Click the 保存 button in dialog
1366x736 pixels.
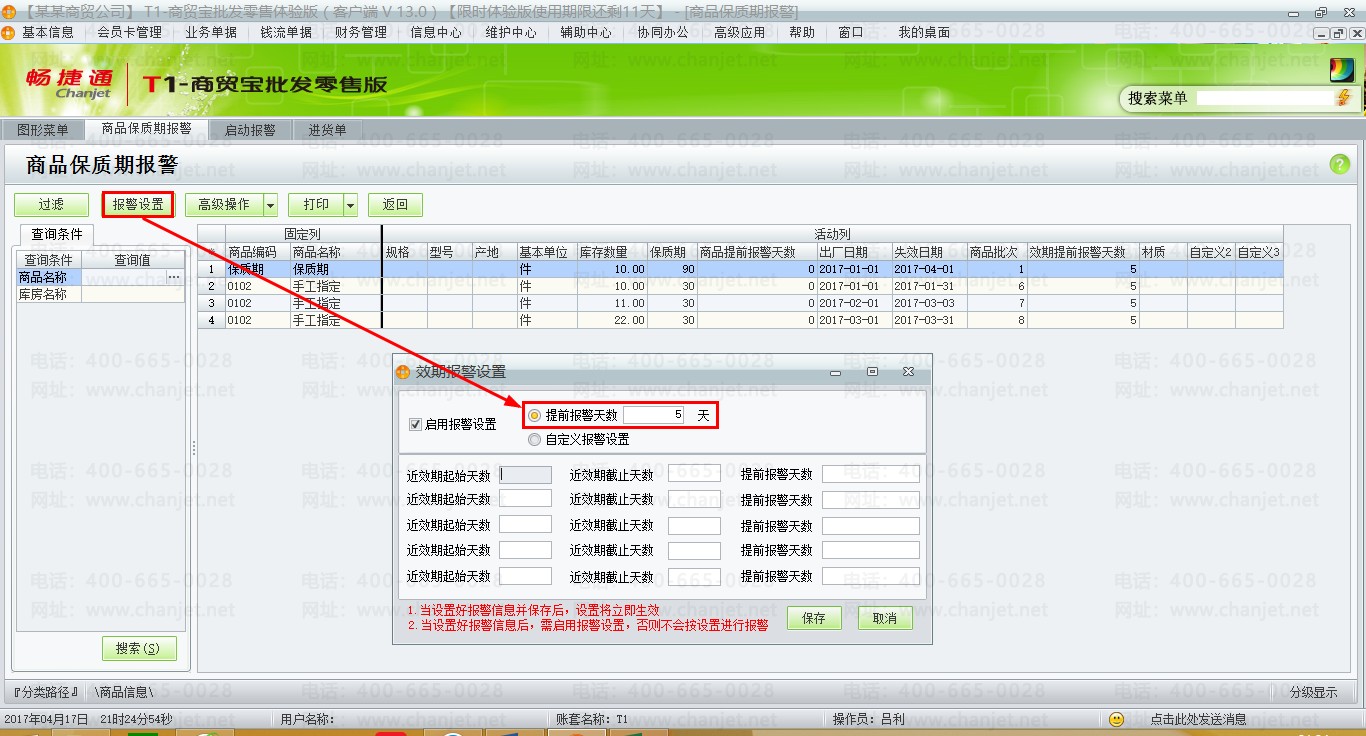click(x=814, y=619)
